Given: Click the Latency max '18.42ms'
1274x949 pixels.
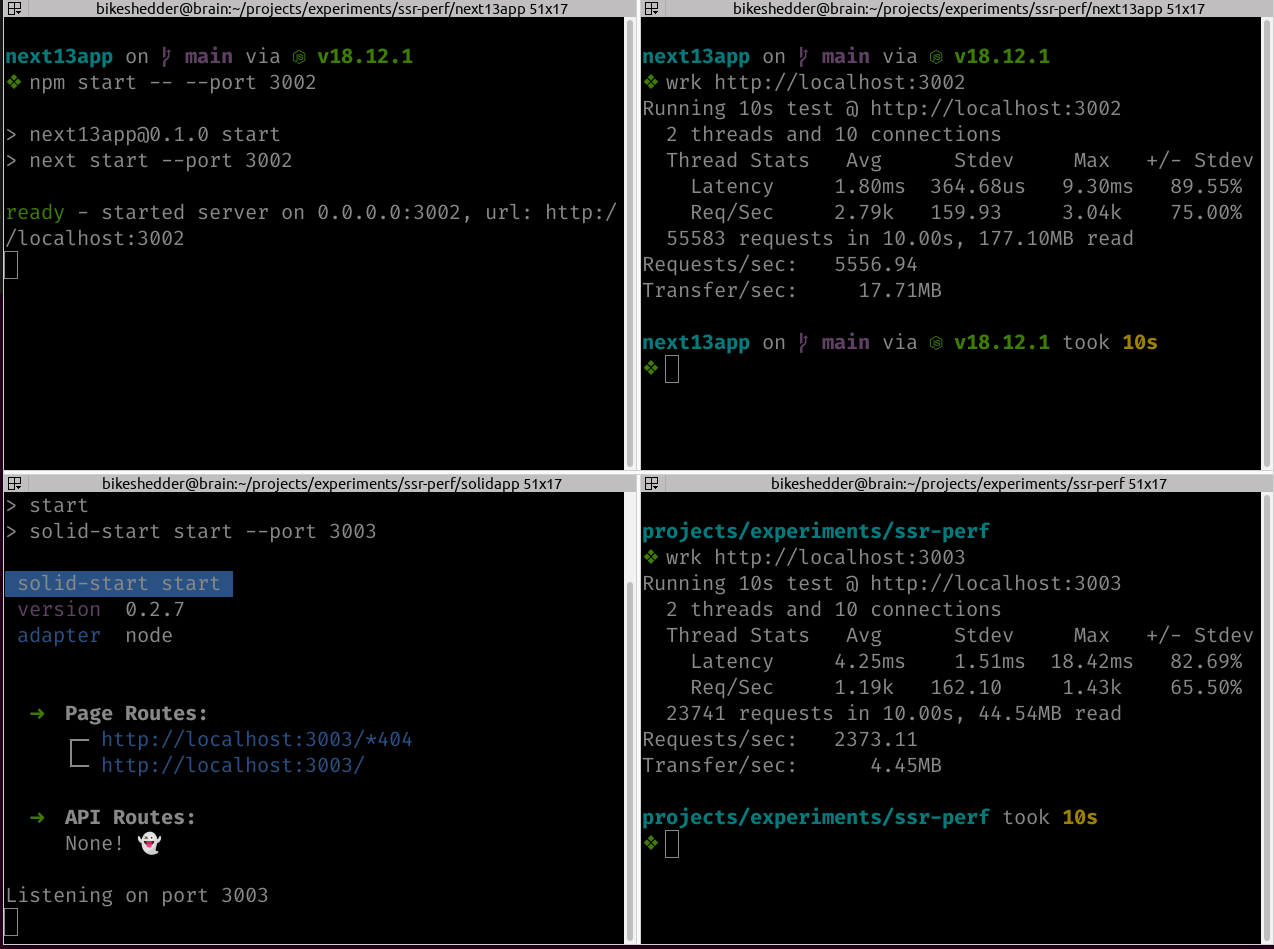Looking at the screenshot, I should 1092,662.
